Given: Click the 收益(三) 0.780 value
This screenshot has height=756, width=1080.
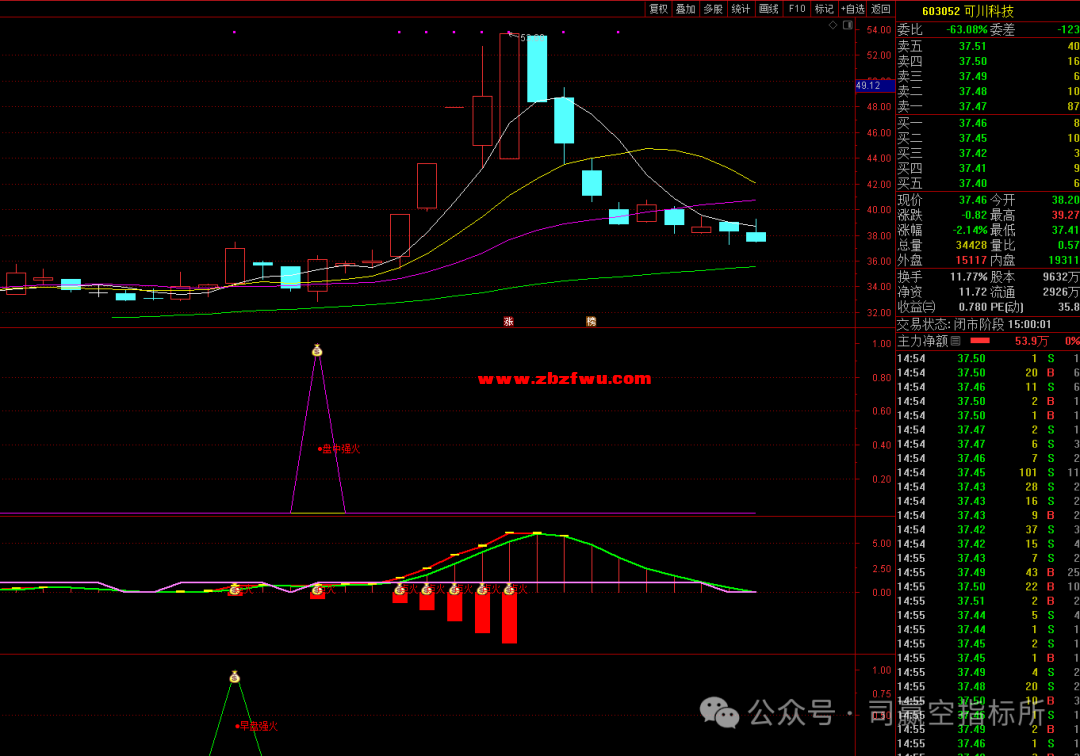Looking at the screenshot, I should click(x=973, y=308).
